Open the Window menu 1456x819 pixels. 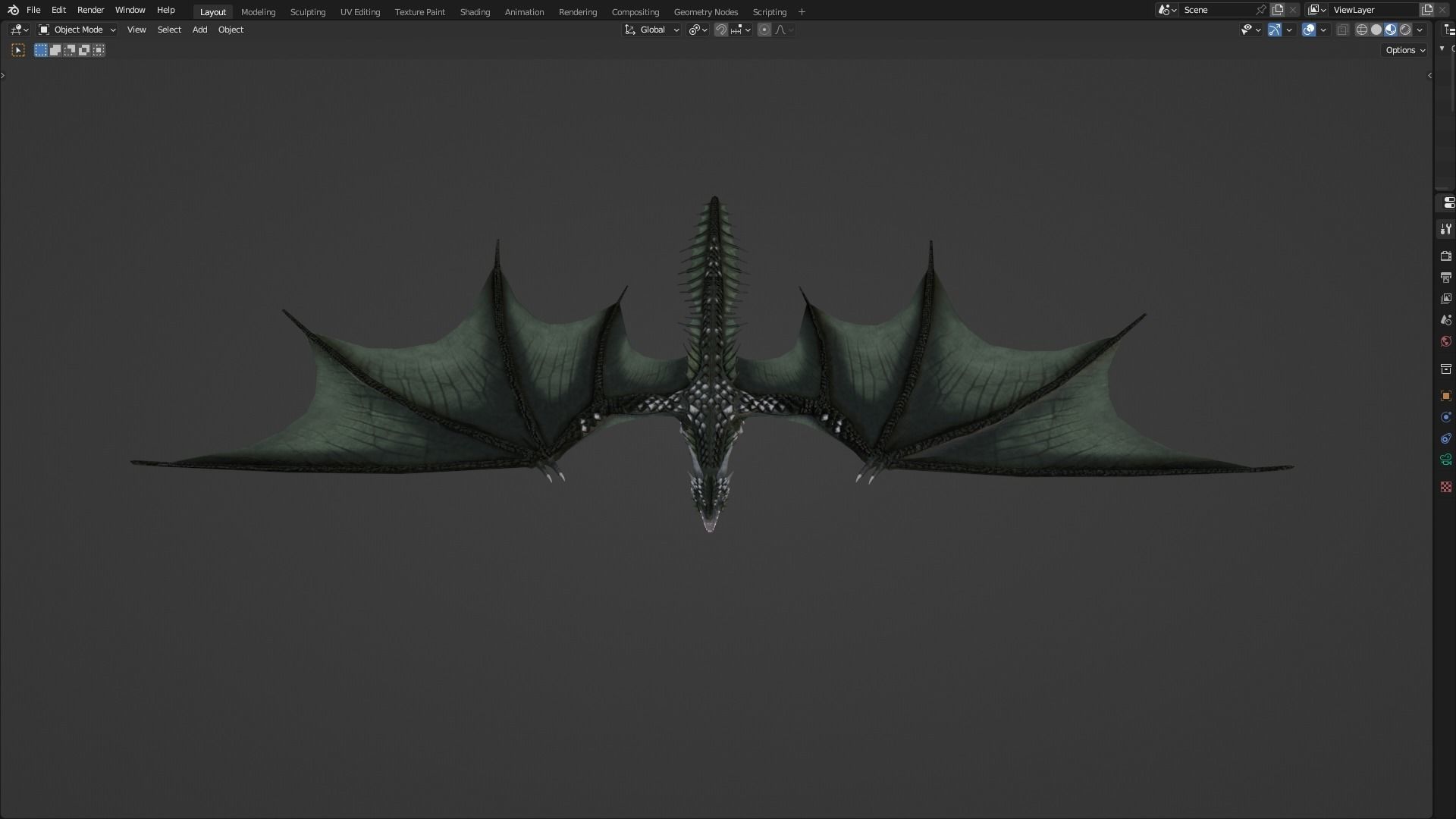pos(130,10)
